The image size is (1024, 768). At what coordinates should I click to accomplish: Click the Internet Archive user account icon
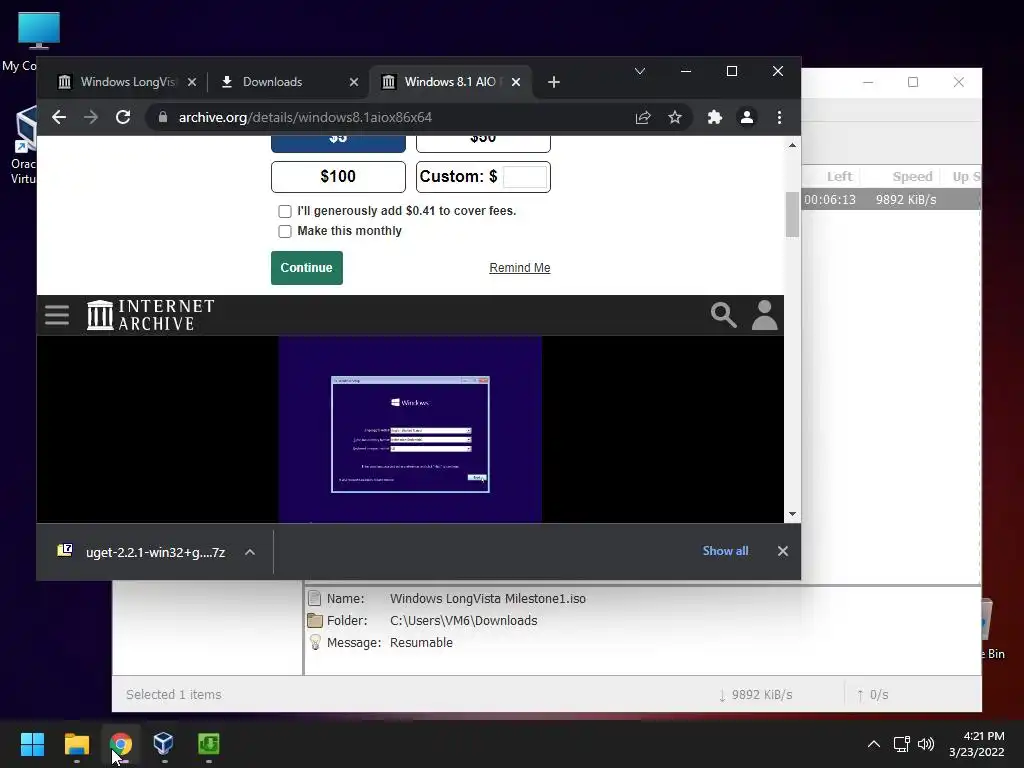click(x=764, y=315)
